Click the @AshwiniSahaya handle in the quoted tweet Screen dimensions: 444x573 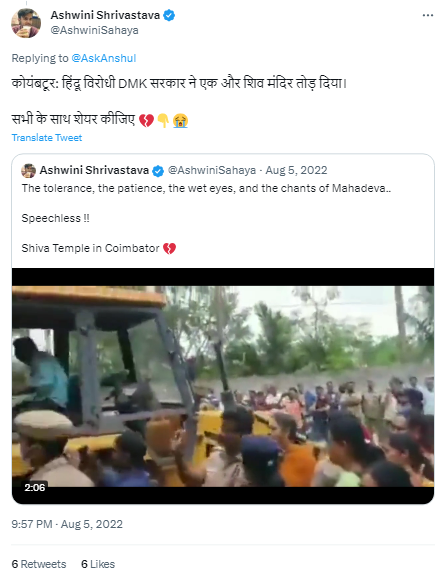pos(212,170)
